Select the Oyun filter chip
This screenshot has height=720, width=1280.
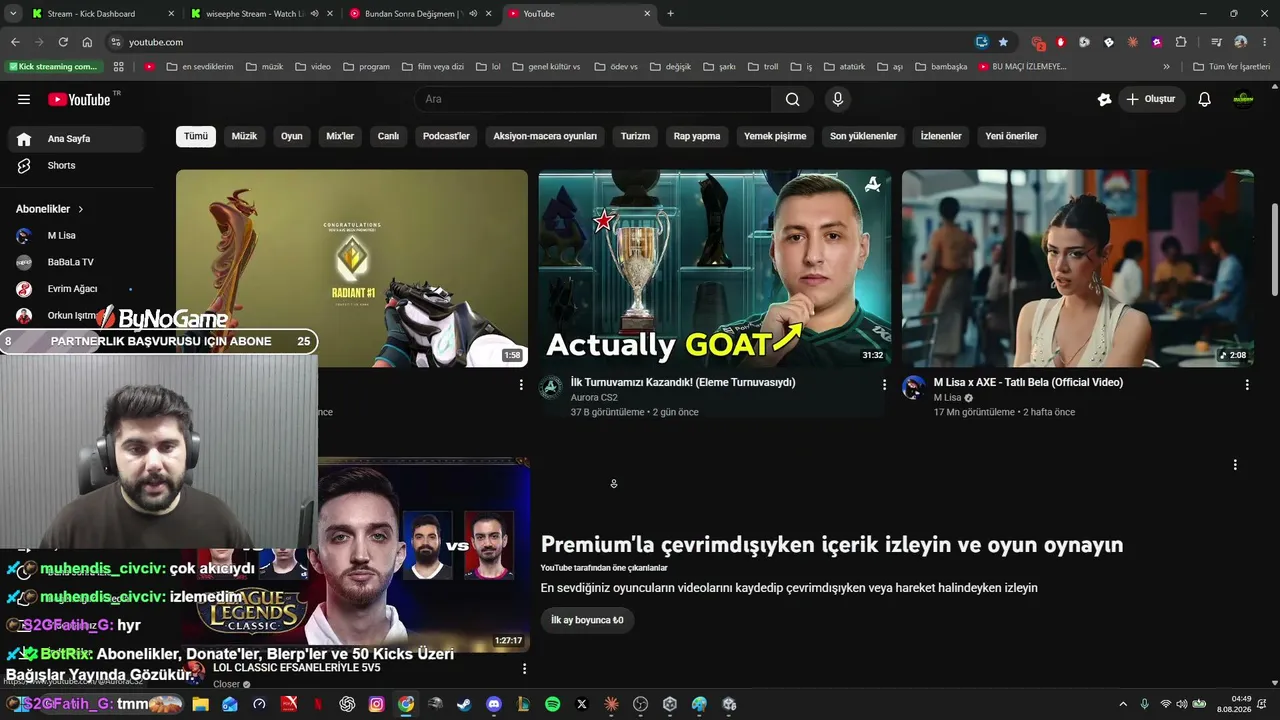point(292,136)
